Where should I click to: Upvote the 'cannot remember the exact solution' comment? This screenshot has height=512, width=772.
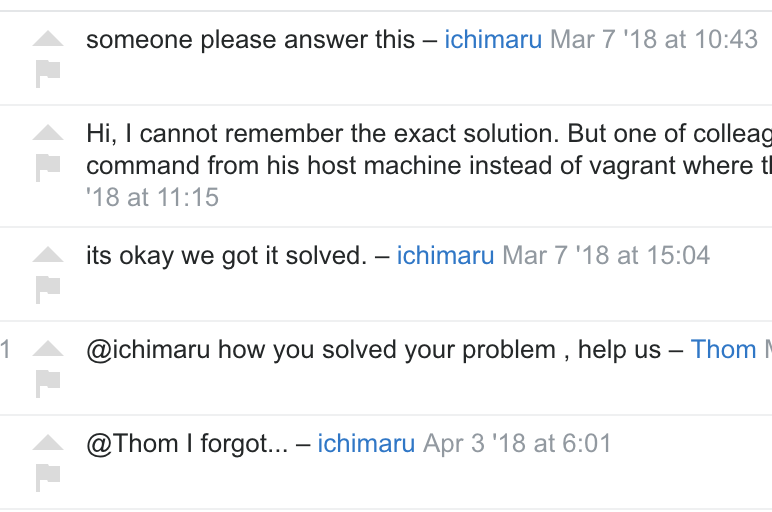(48, 132)
